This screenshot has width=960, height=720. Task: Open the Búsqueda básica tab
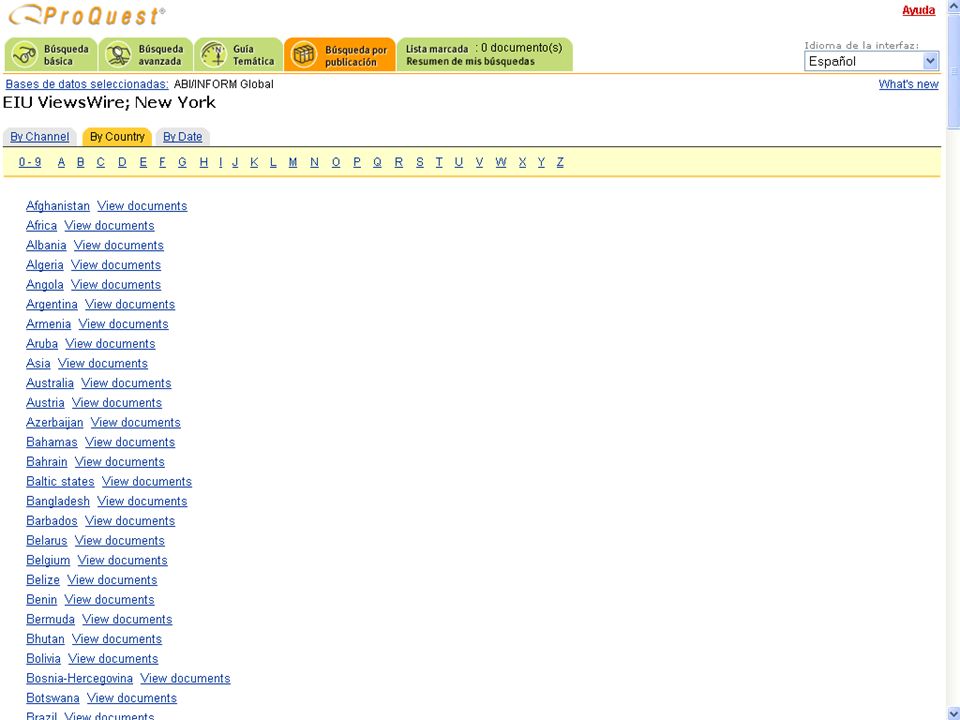51,55
